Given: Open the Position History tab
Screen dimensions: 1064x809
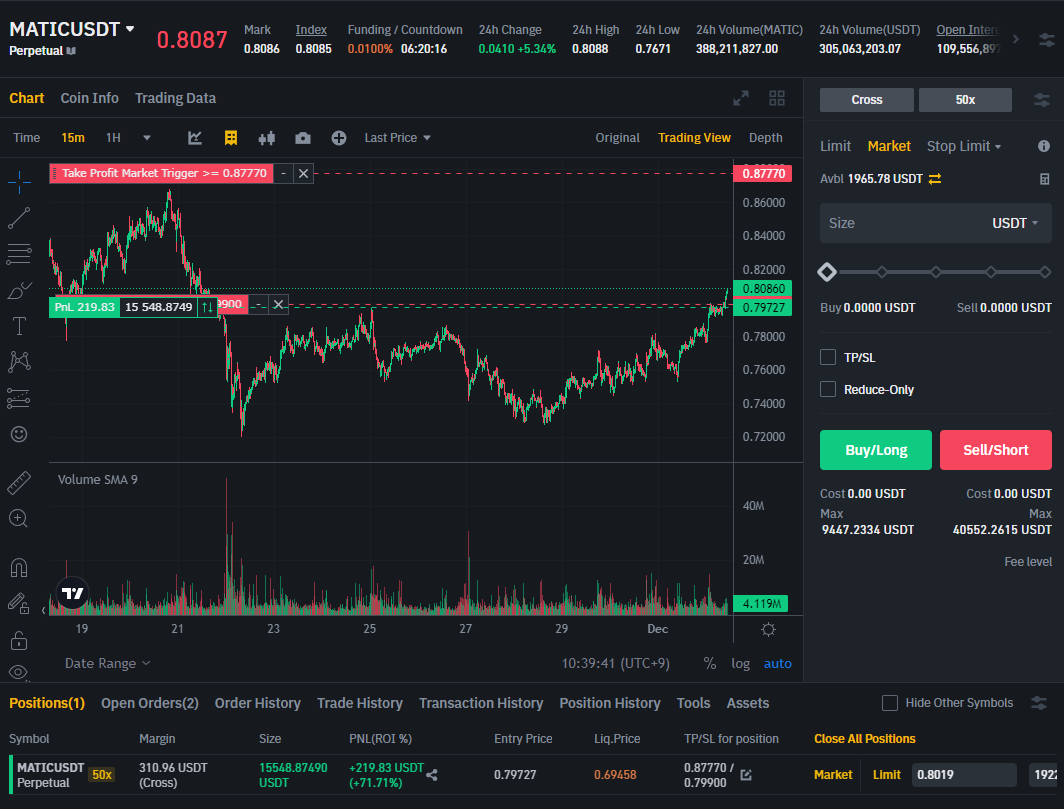Looking at the screenshot, I should (x=610, y=703).
